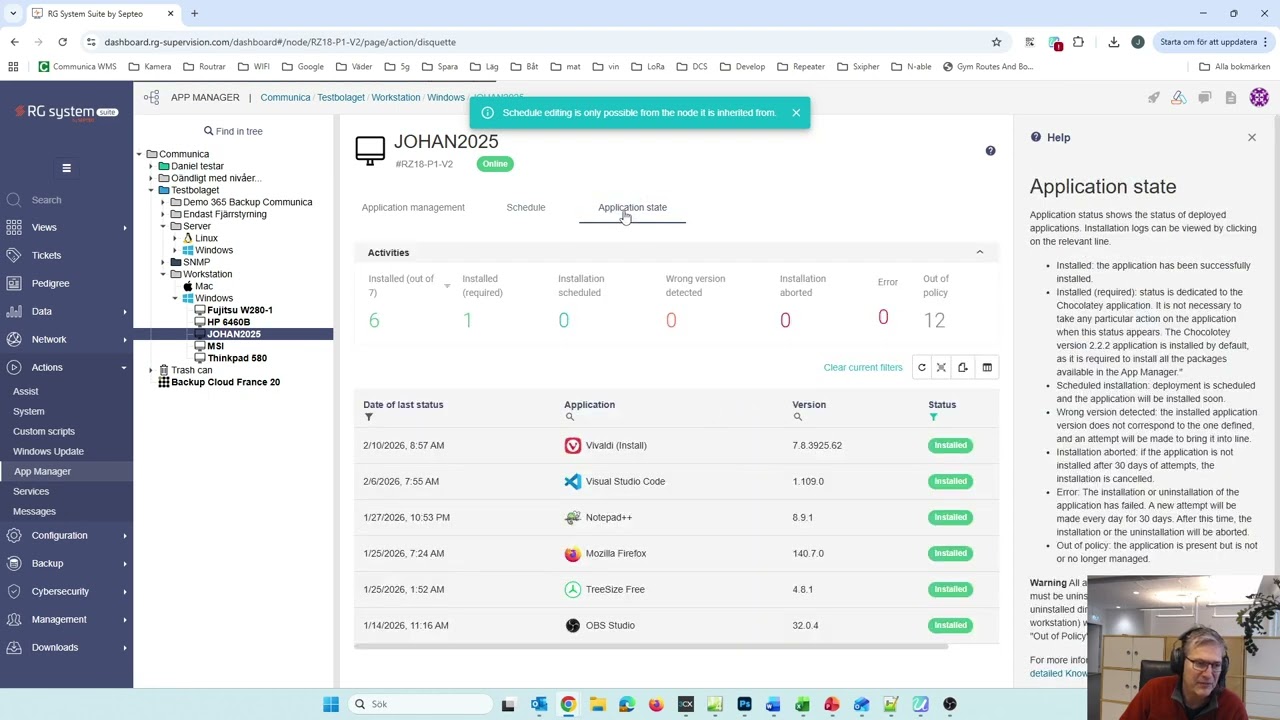Click the node tree icon beside APP MANAGER
1280x720 pixels.
point(151,97)
